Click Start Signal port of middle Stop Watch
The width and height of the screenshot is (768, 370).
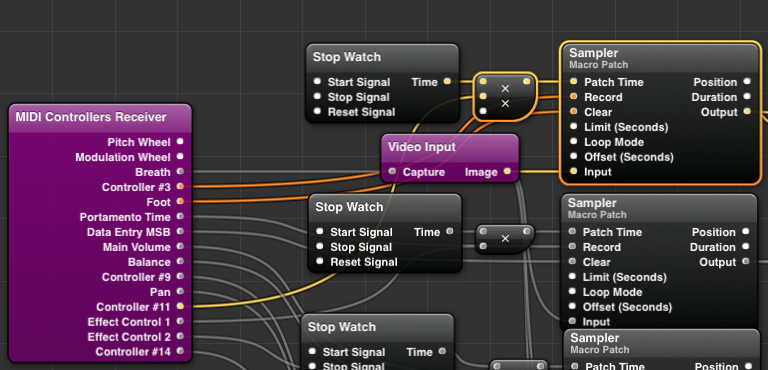(x=320, y=231)
